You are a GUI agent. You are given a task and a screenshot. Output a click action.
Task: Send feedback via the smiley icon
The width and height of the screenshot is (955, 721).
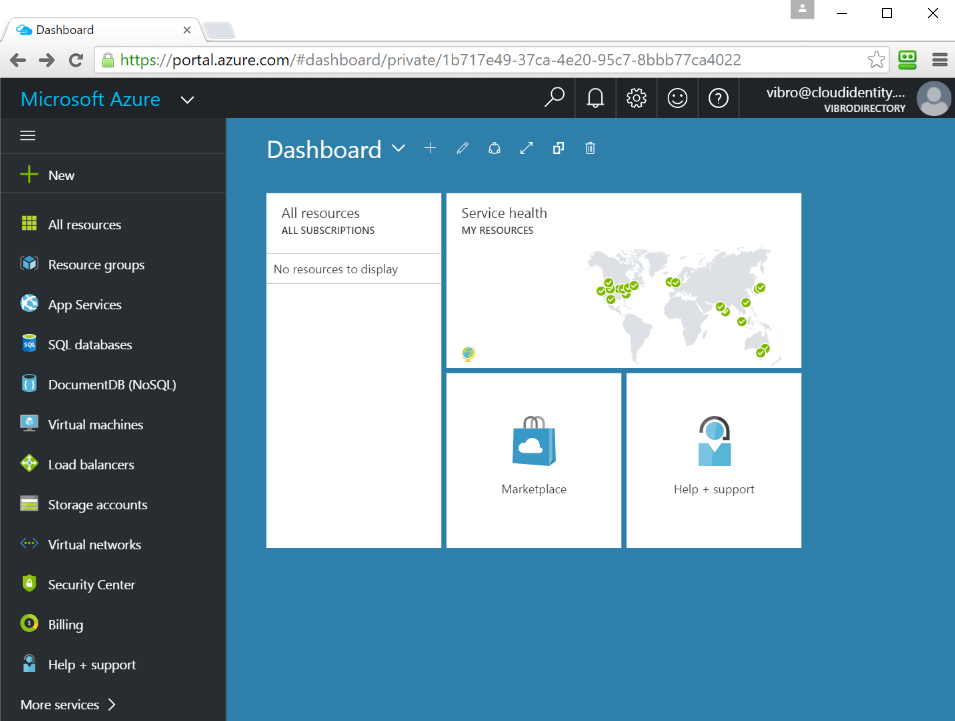pos(677,97)
